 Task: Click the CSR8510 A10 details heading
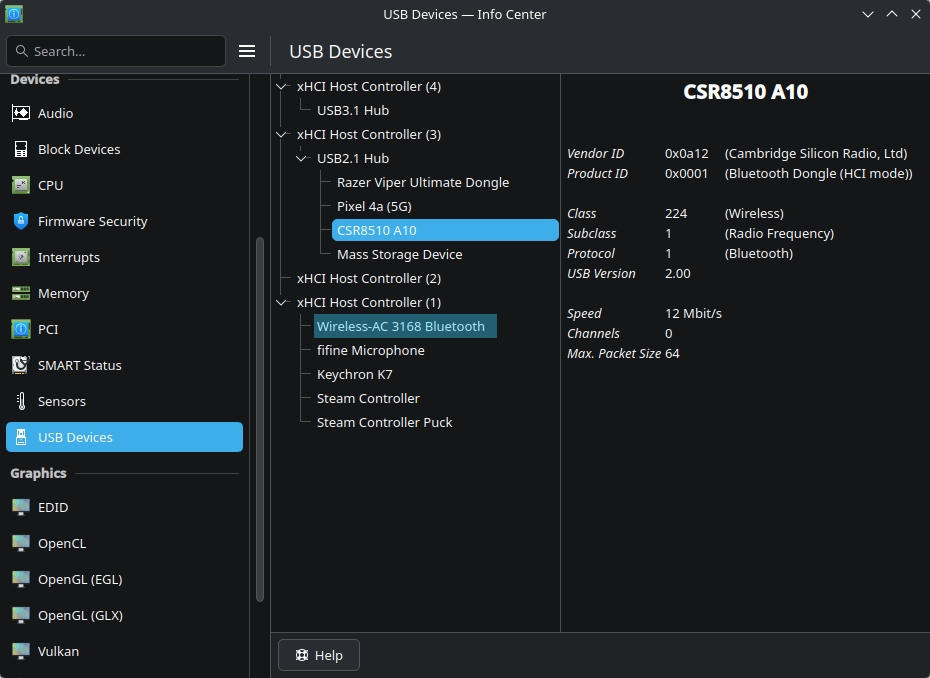(746, 92)
